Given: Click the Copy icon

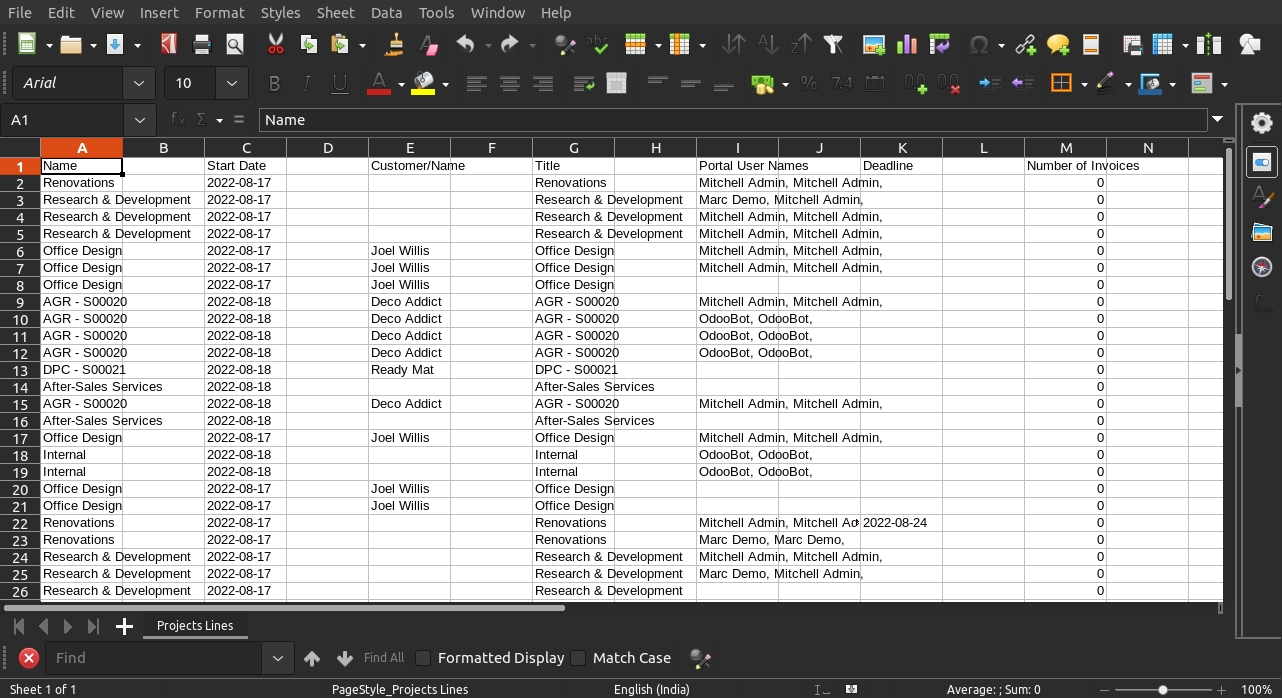Looking at the screenshot, I should point(309,44).
